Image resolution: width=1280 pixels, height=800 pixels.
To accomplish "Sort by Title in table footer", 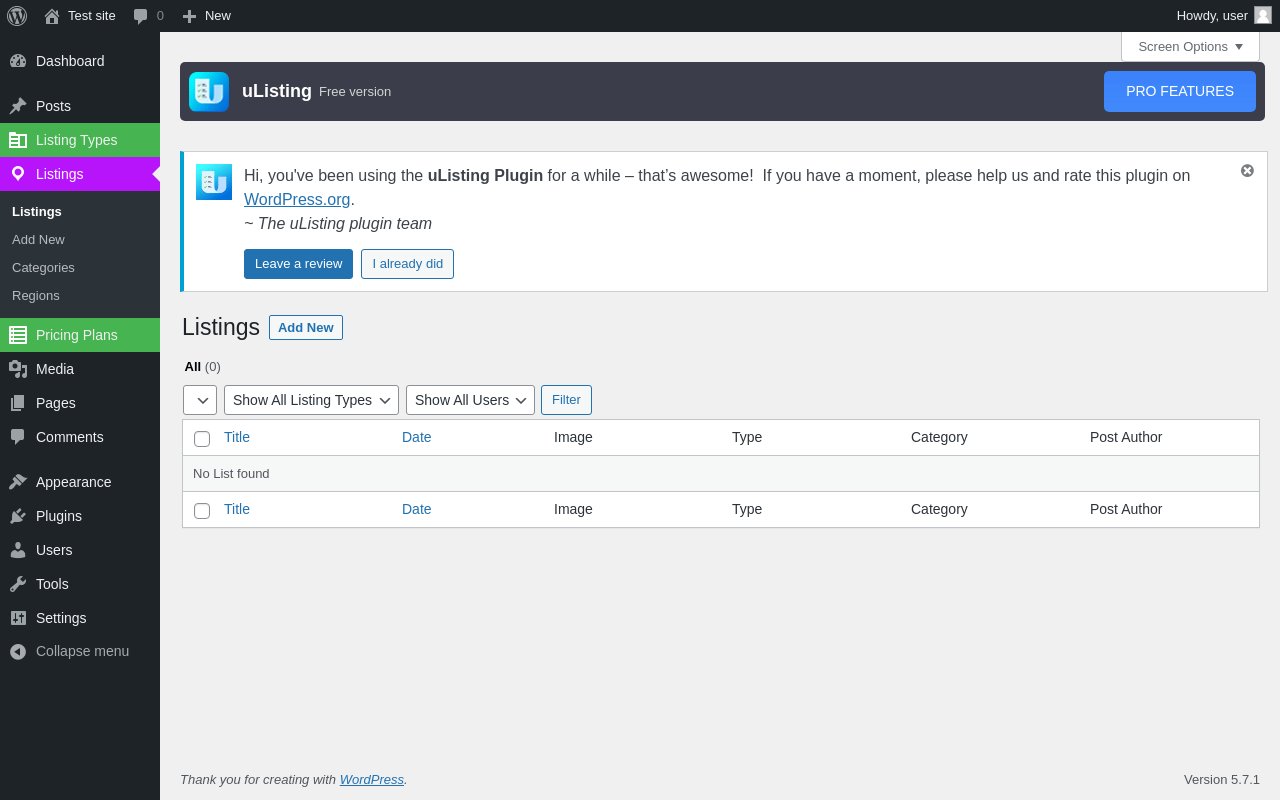I will click(237, 509).
